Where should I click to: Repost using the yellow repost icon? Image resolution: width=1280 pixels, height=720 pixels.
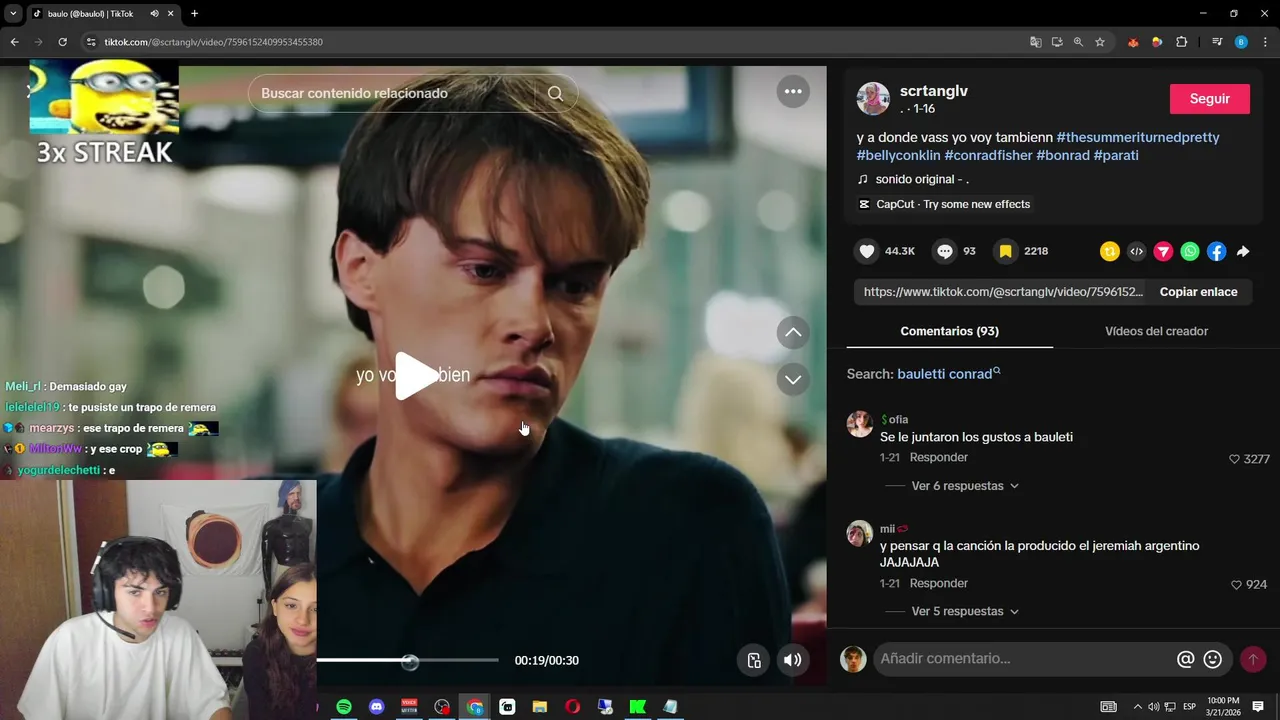point(1110,252)
